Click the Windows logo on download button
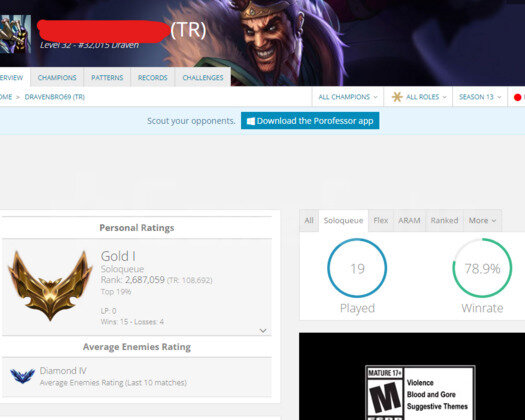525x420 pixels. tap(250, 121)
